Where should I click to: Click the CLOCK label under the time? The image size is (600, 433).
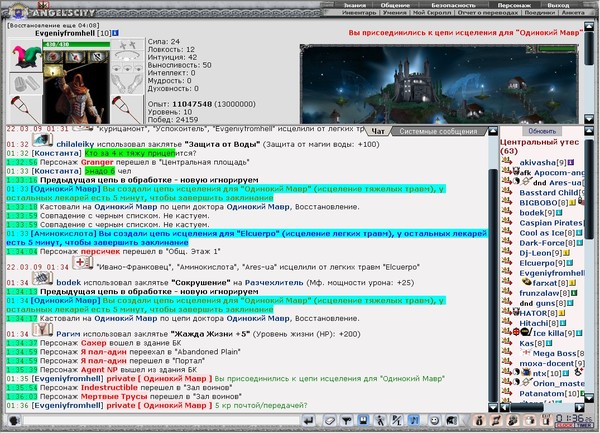(x=564, y=425)
